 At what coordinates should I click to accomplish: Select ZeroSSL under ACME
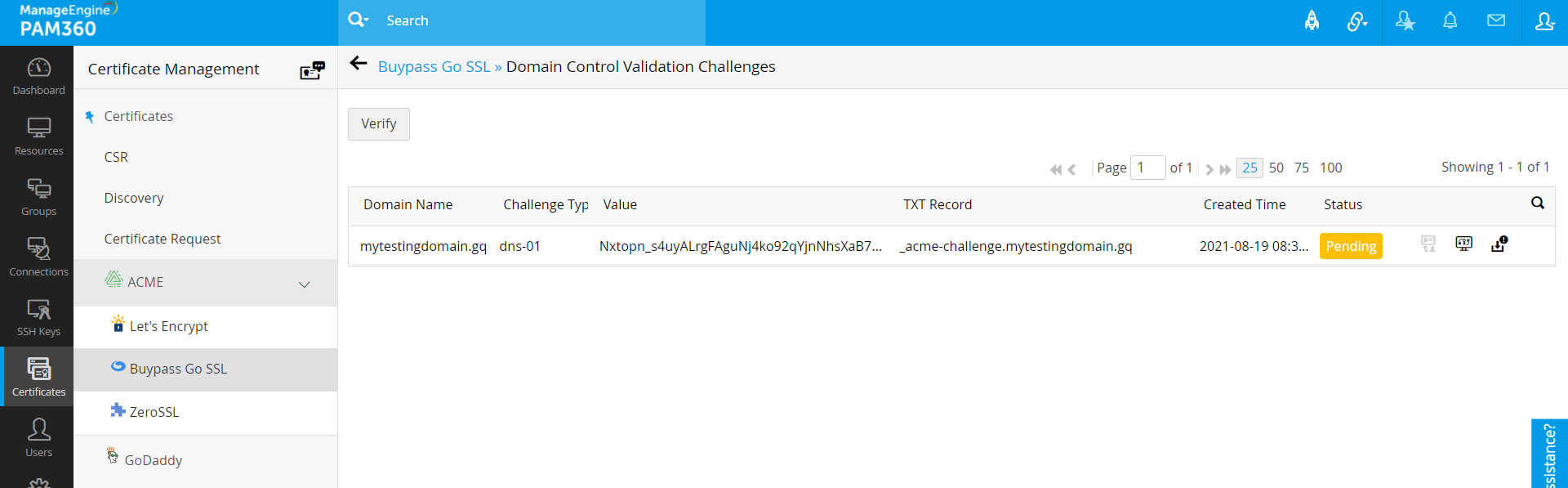click(x=154, y=412)
